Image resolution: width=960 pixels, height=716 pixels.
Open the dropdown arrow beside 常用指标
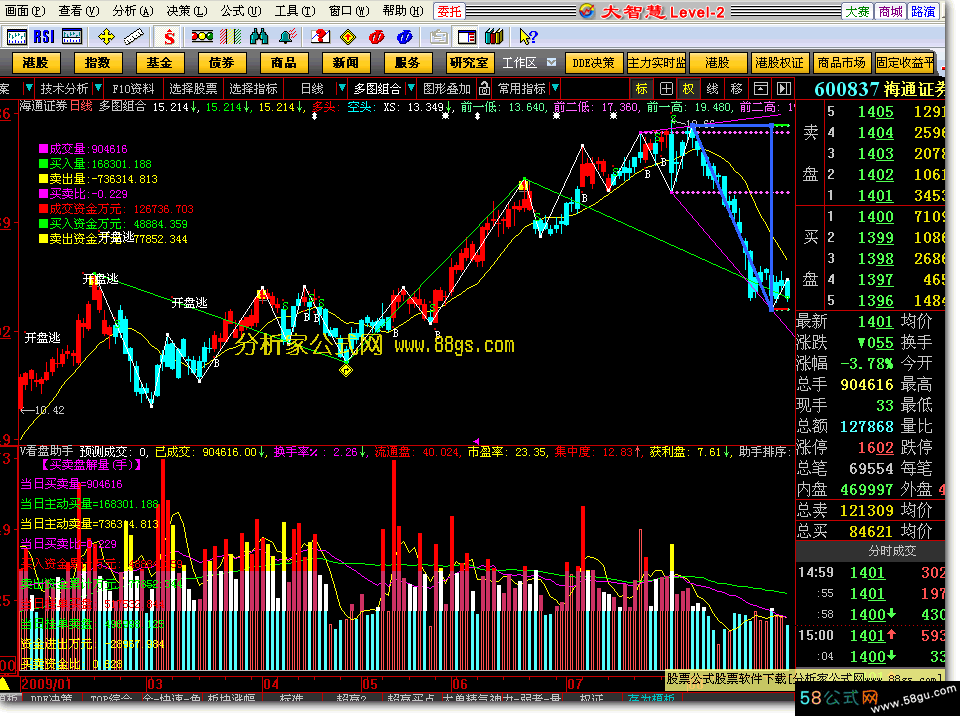(555, 89)
